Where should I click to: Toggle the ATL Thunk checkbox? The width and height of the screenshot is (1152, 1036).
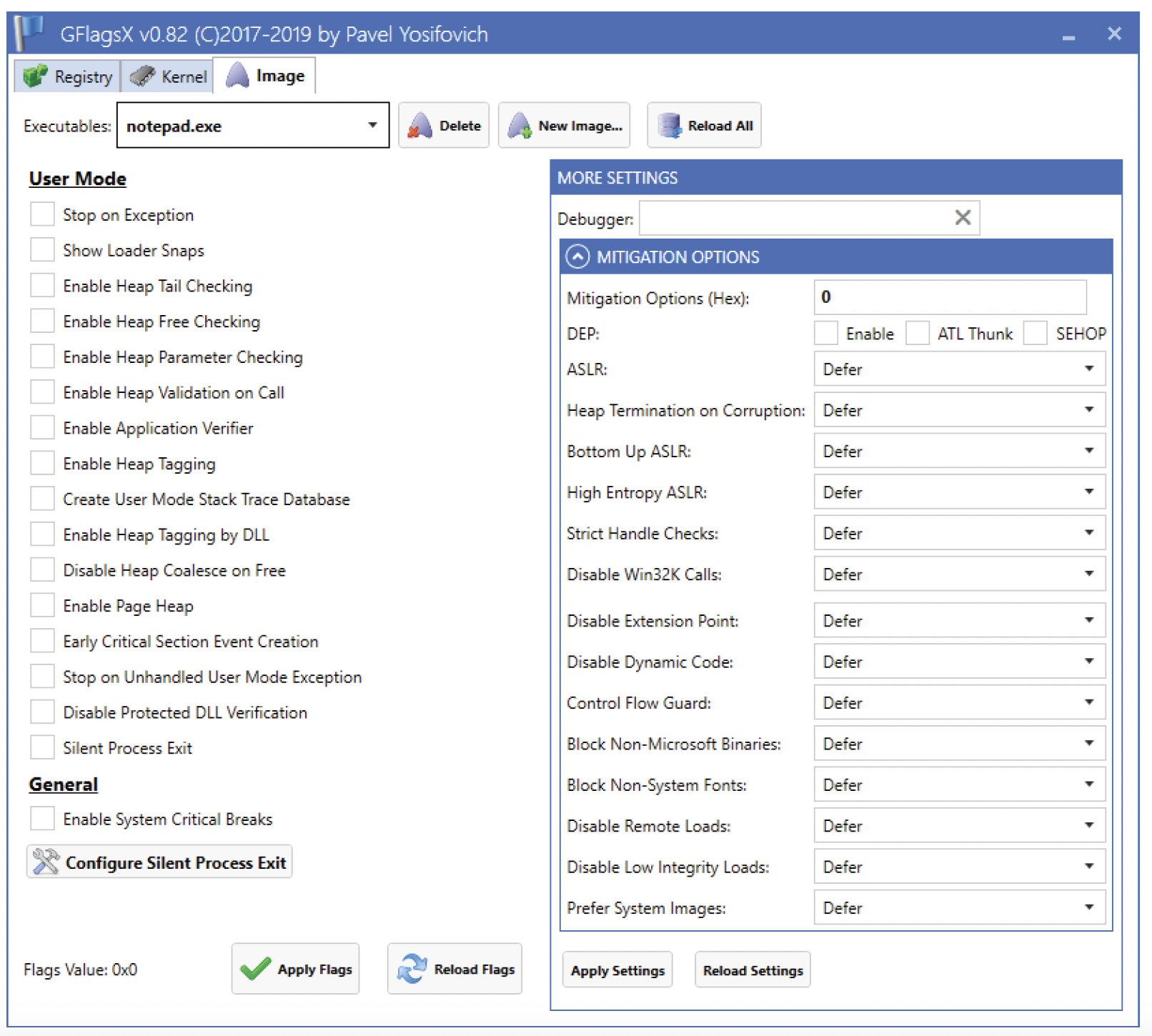click(x=918, y=333)
